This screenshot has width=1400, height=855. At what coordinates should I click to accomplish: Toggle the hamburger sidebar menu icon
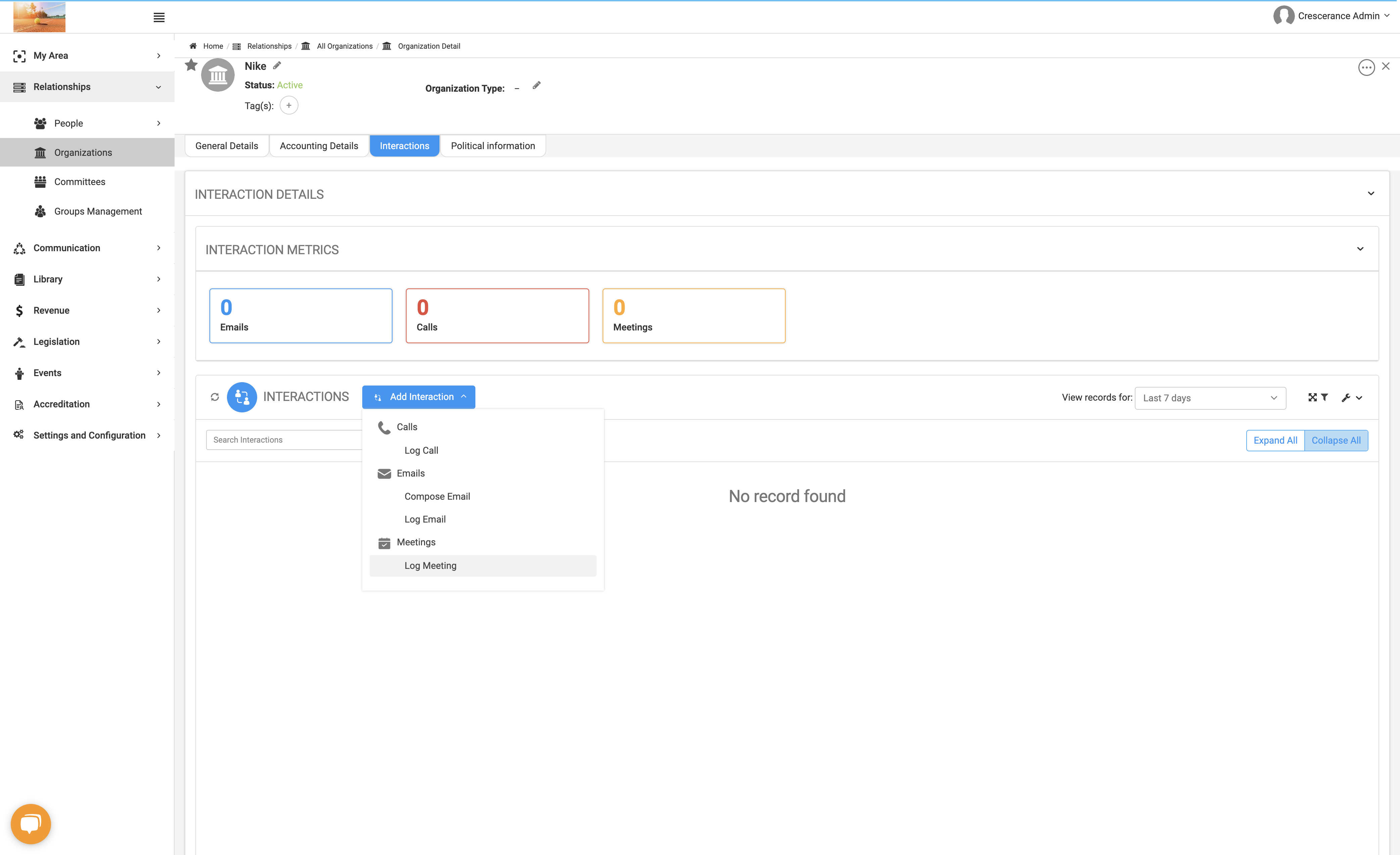click(x=159, y=17)
